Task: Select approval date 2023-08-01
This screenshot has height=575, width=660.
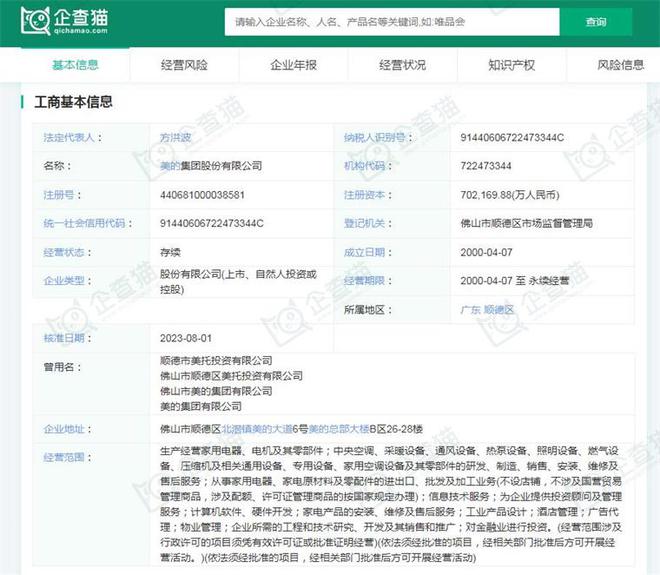Action: [x=186, y=338]
